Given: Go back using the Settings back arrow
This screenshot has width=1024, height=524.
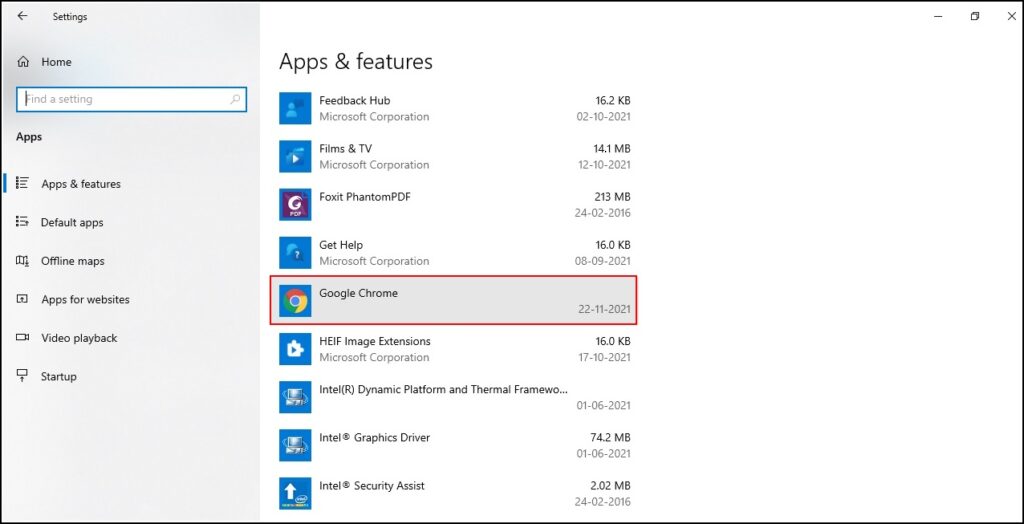Looking at the screenshot, I should click(22, 16).
